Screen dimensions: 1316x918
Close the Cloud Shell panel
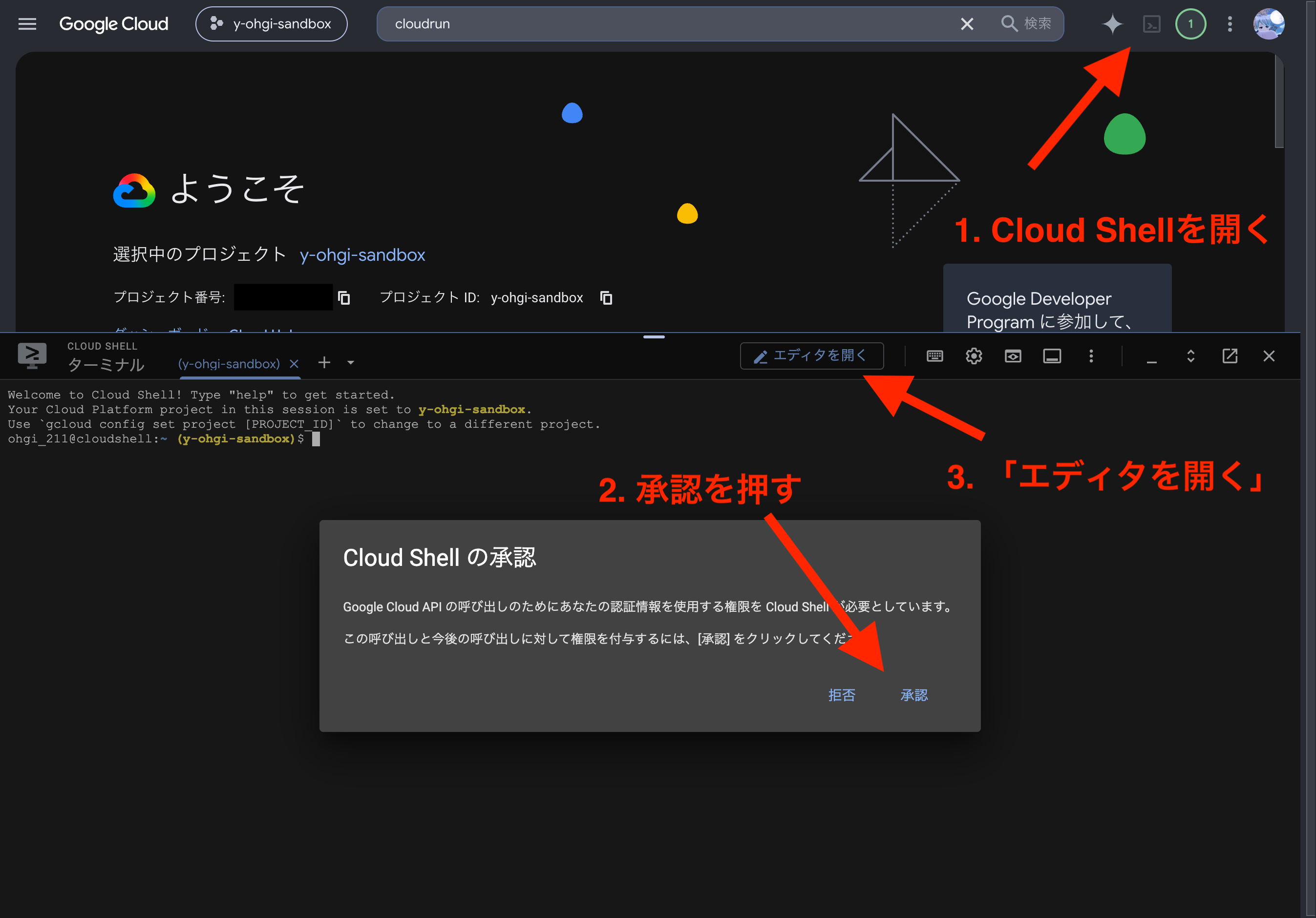1269,356
